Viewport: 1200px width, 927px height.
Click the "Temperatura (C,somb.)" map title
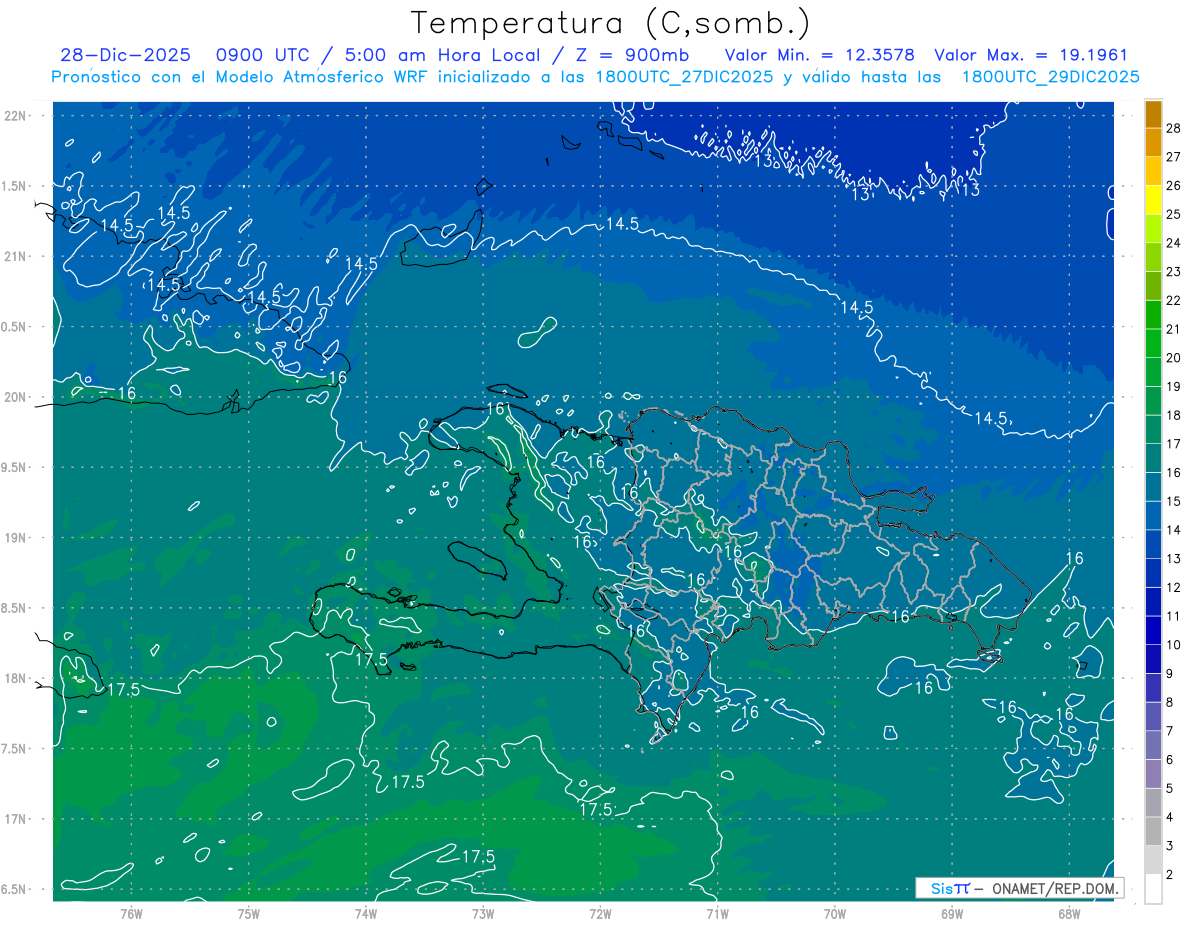[x=610, y=23]
